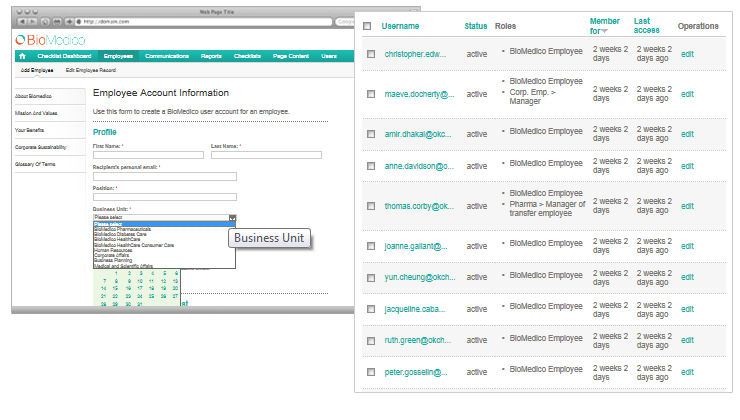
Task: Tick checkbox for yun.cheung row
Action: pos(371,278)
